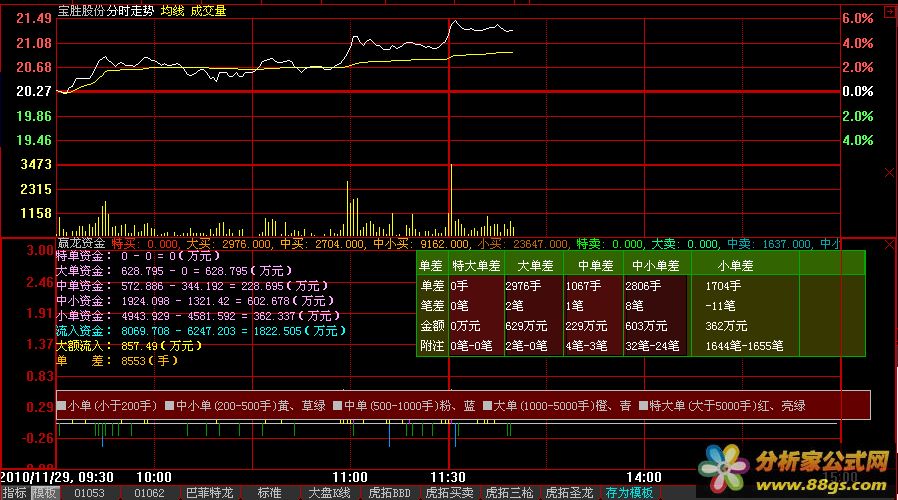
Task: Click the 1644笔-1655笔 note cell
Action: coord(744,346)
